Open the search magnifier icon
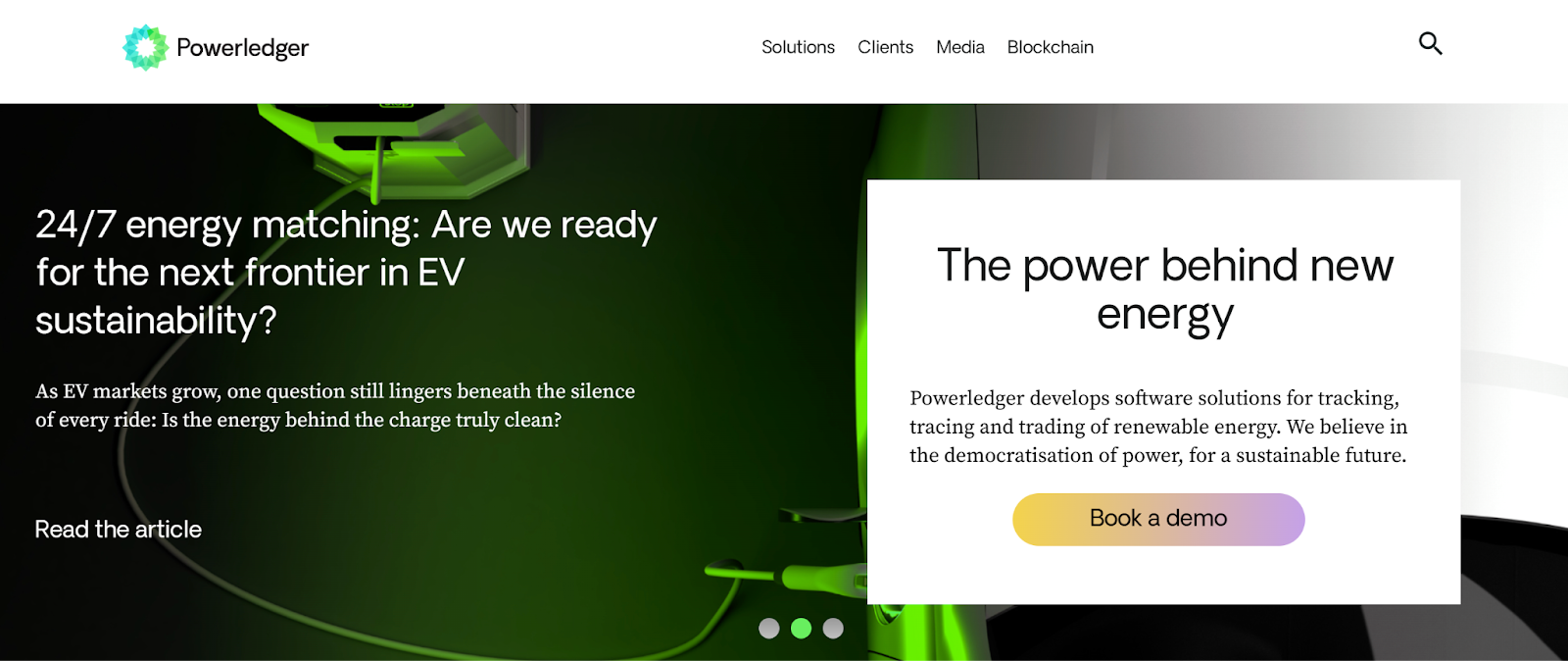This screenshot has width=1568, height=661. point(1431,43)
